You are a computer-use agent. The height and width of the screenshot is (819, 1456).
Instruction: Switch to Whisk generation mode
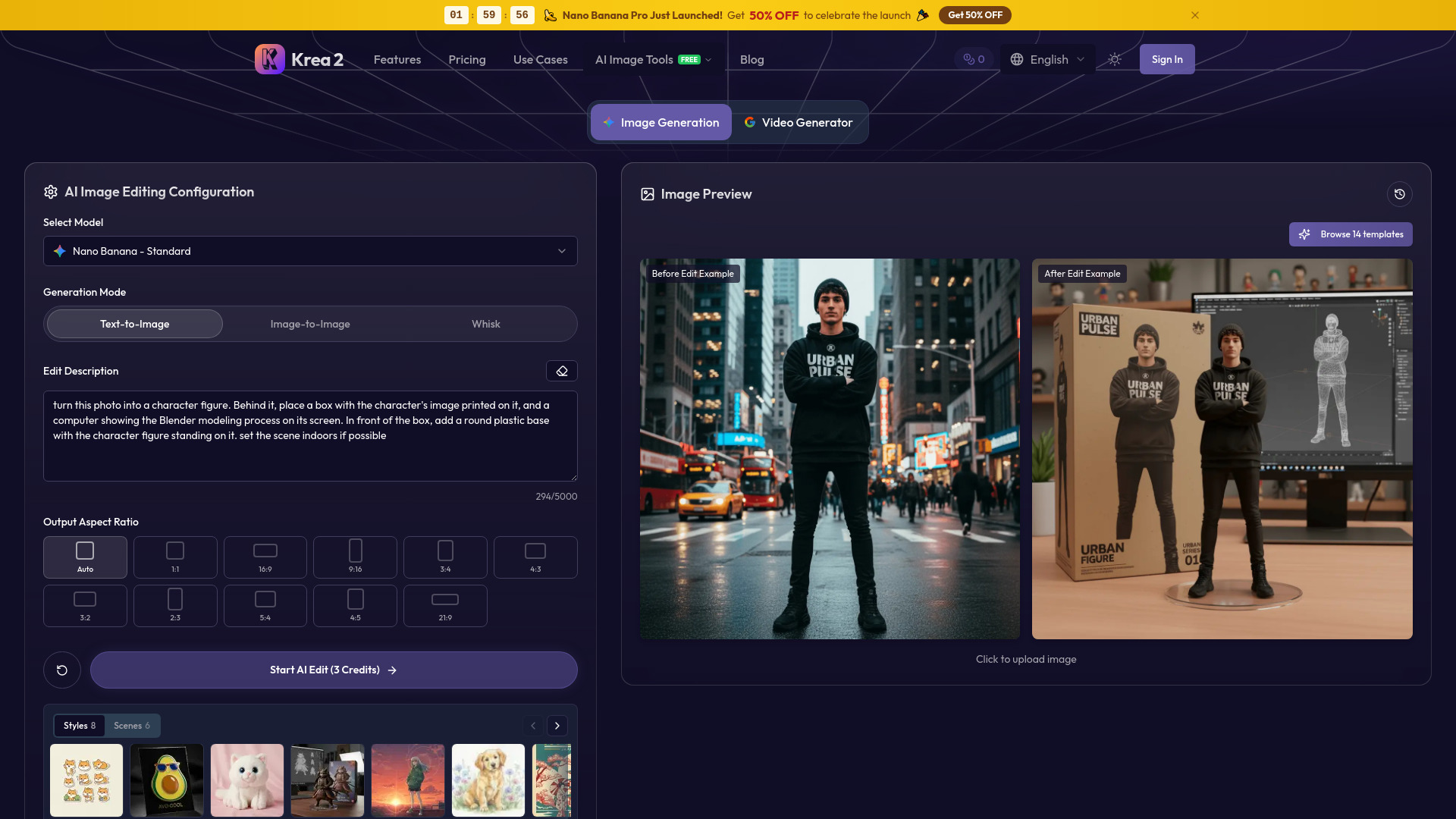pyautogui.click(x=486, y=324)
